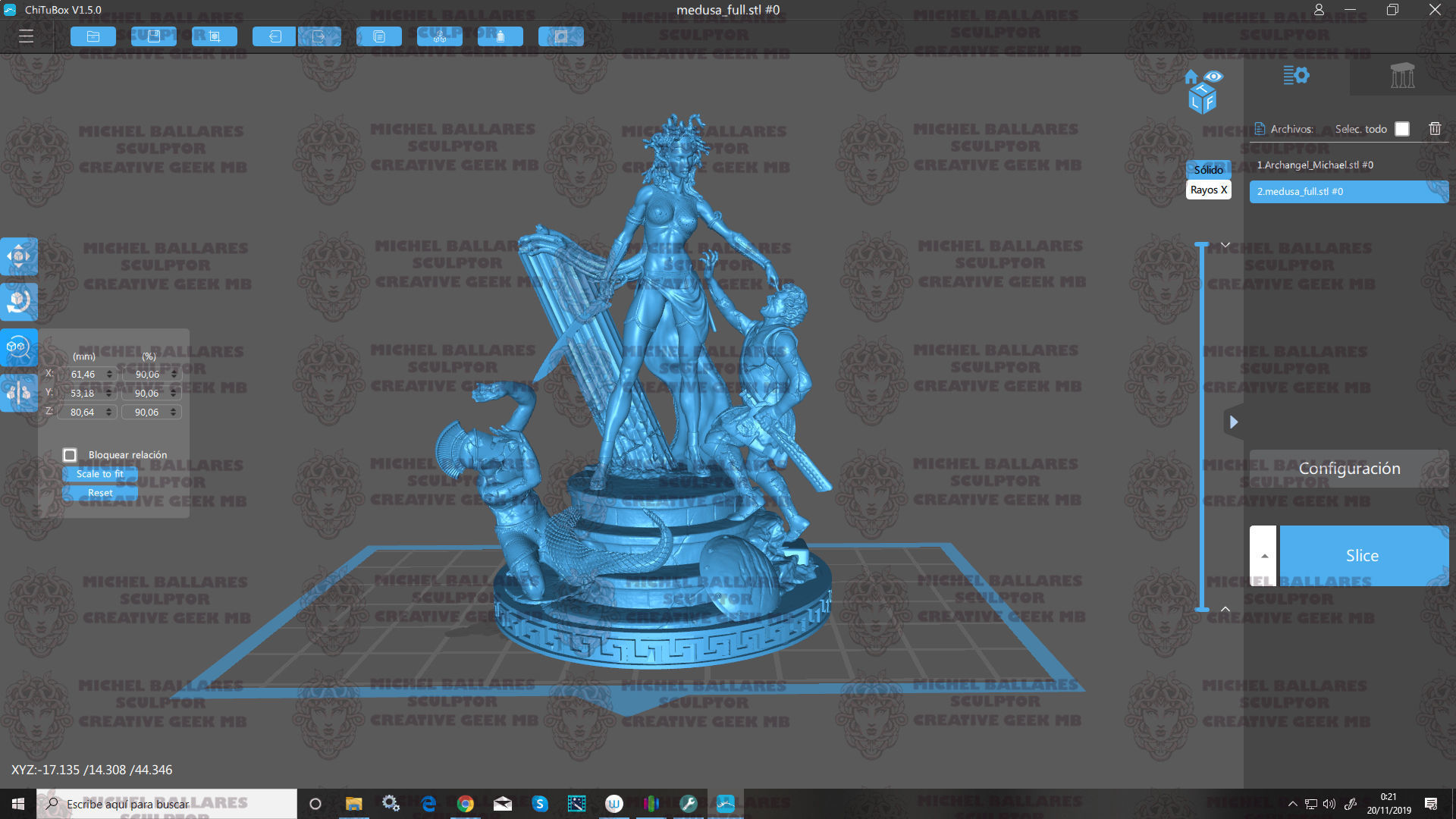
Task: Click the Slice button
Action: coord(1363,556)
